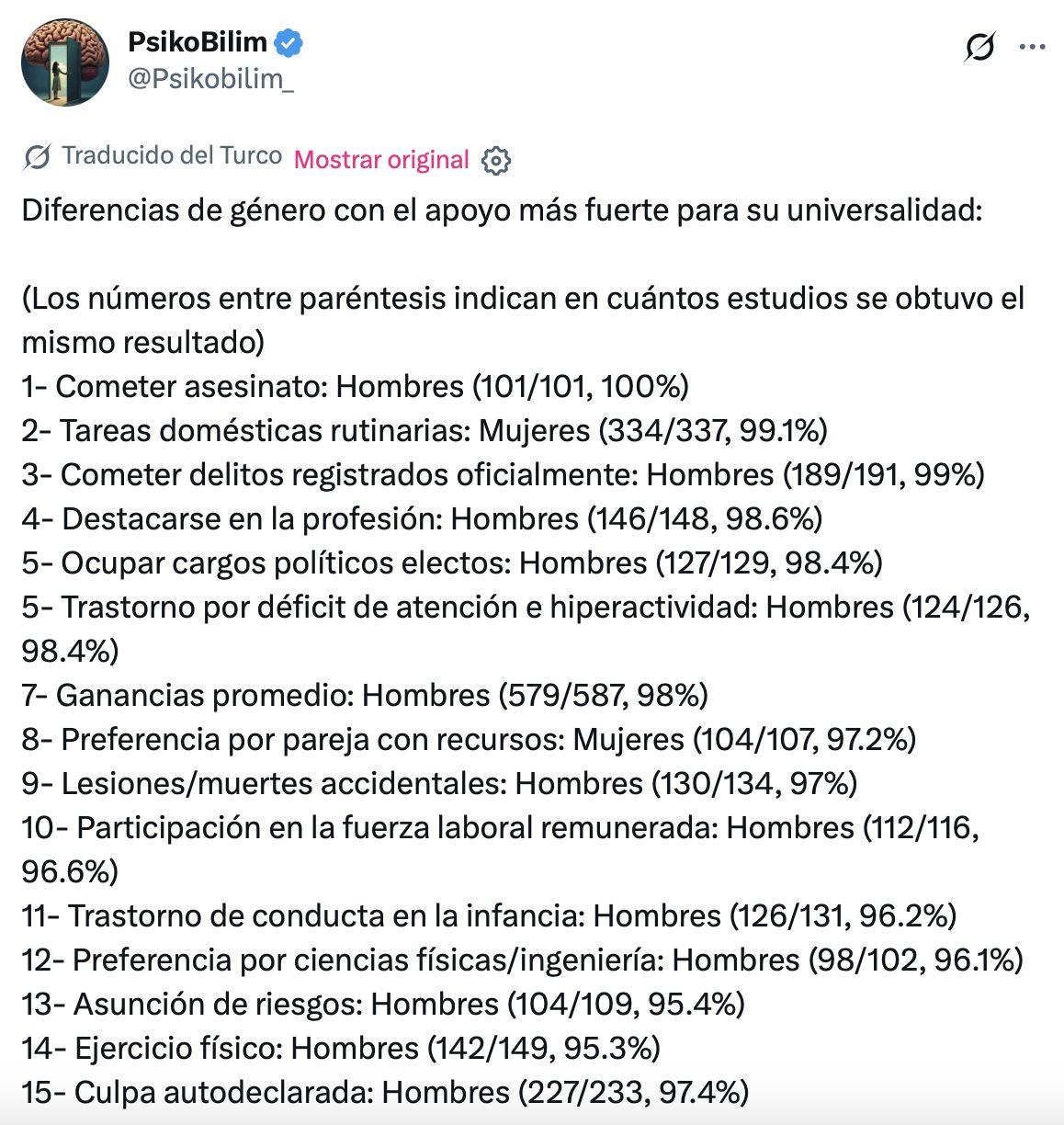Show the original tweet via 'Mostrar original'

tap(381, 160)
